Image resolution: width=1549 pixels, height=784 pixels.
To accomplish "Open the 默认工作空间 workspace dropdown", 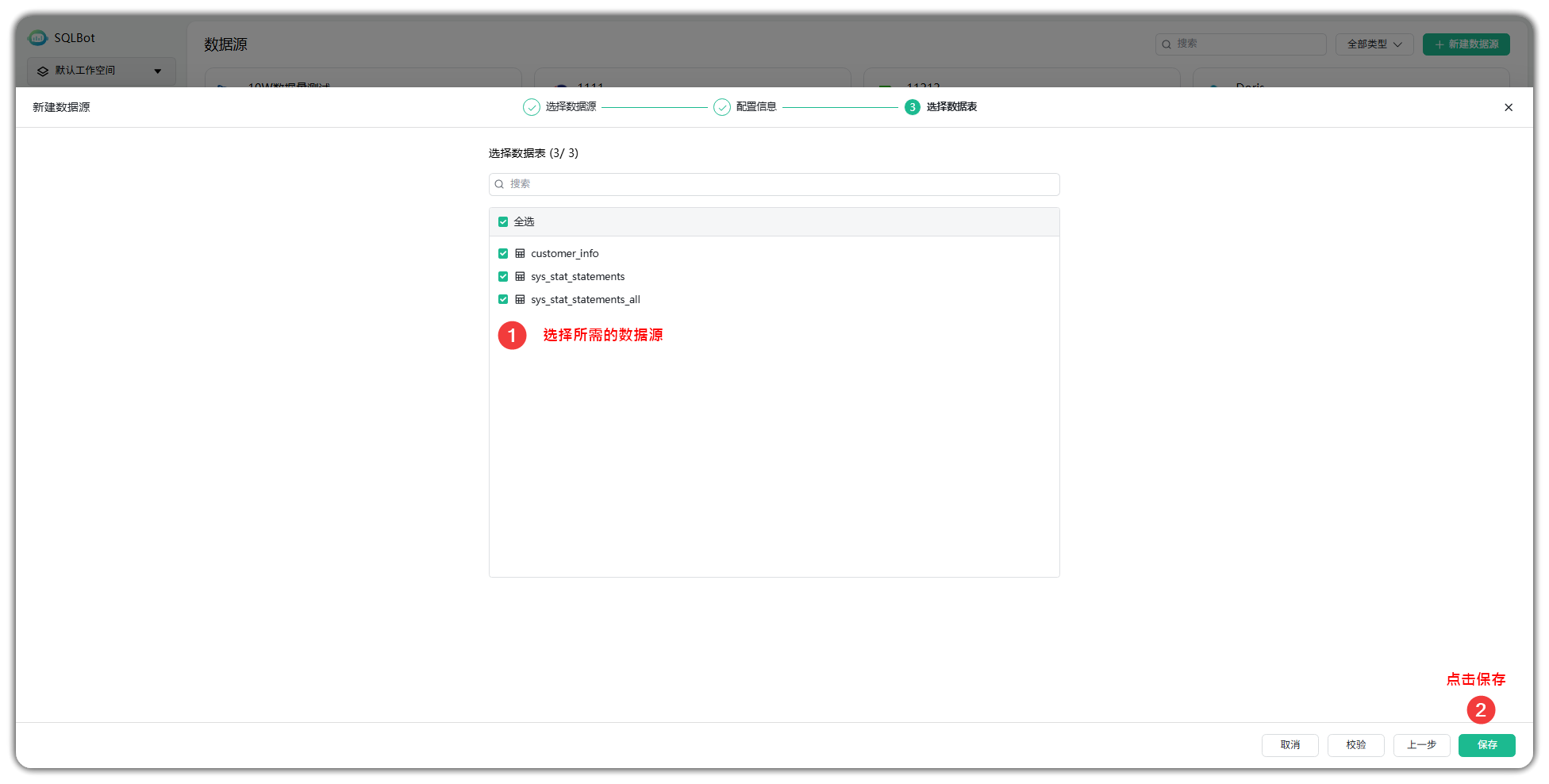I will click(101, 71).
